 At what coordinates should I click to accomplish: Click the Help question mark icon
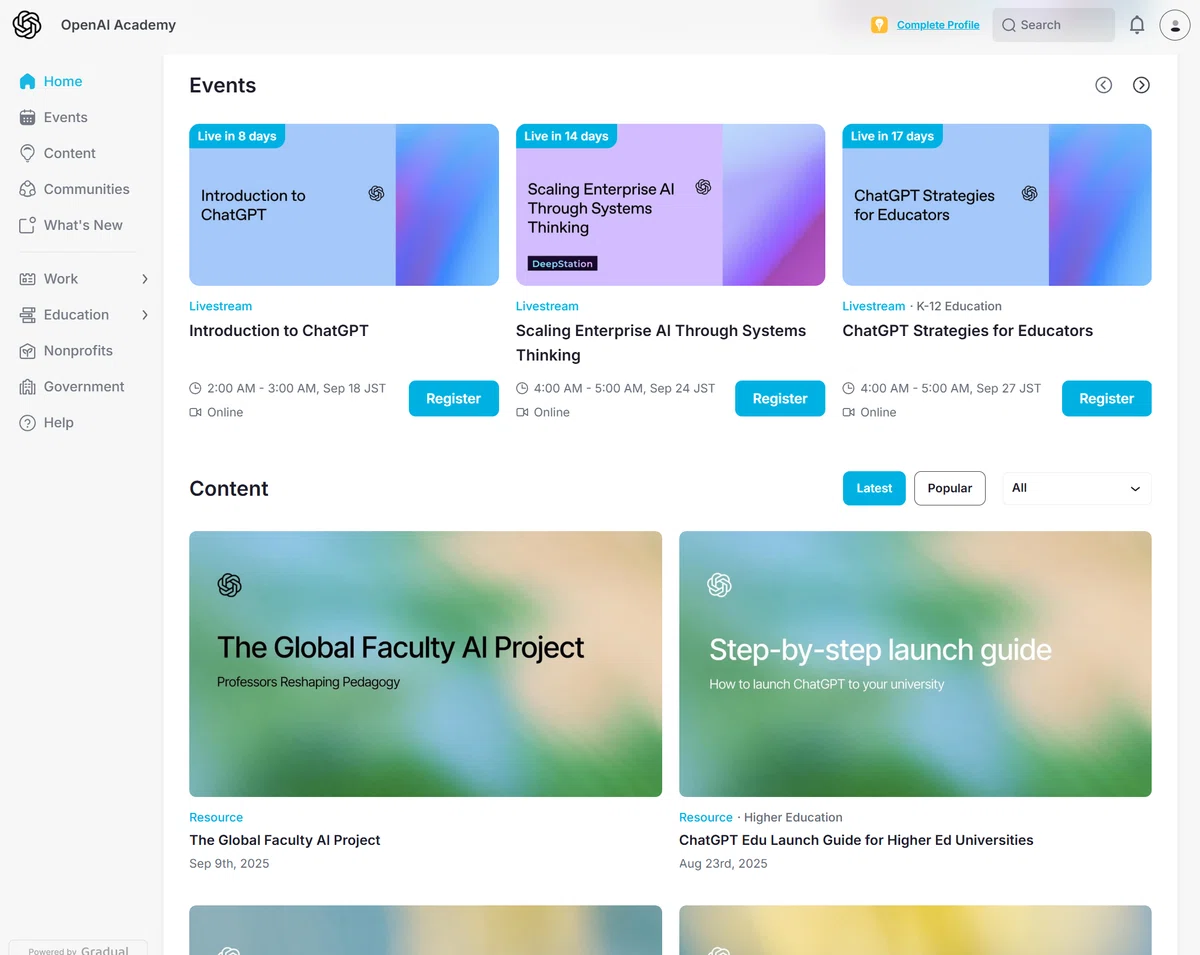pos(27,423)
